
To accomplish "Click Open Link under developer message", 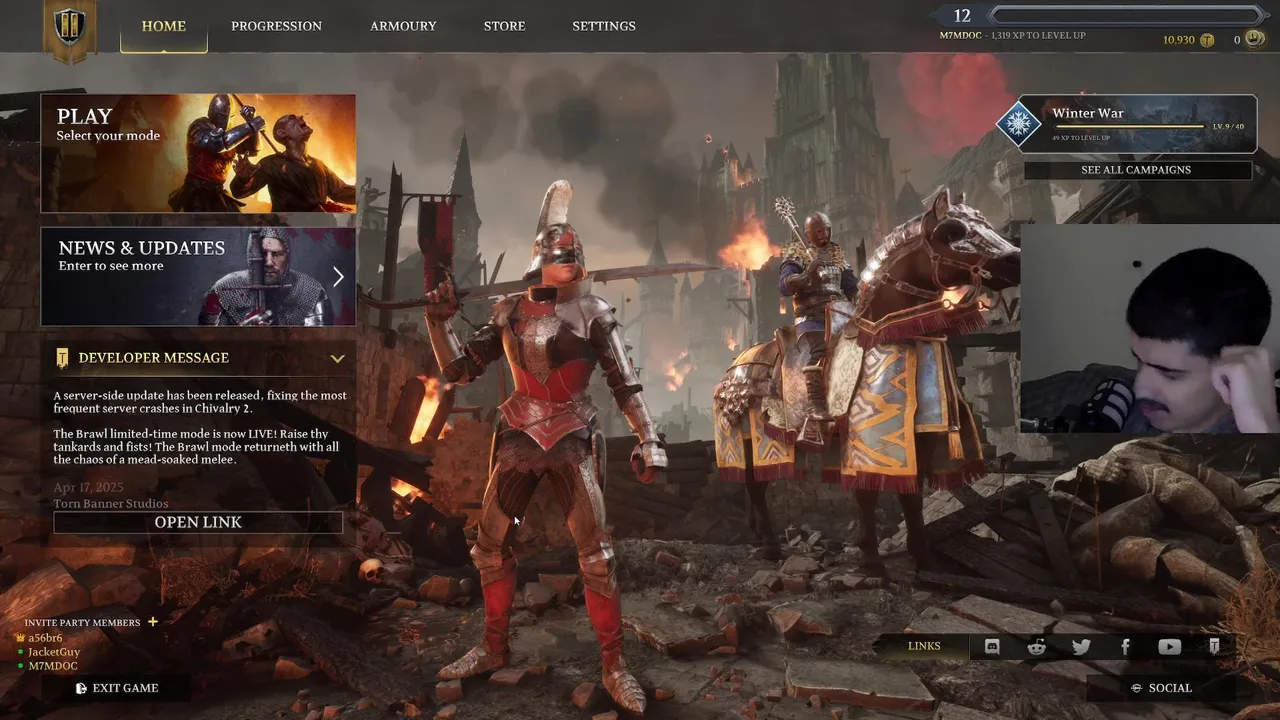I will tap(198, 522).
